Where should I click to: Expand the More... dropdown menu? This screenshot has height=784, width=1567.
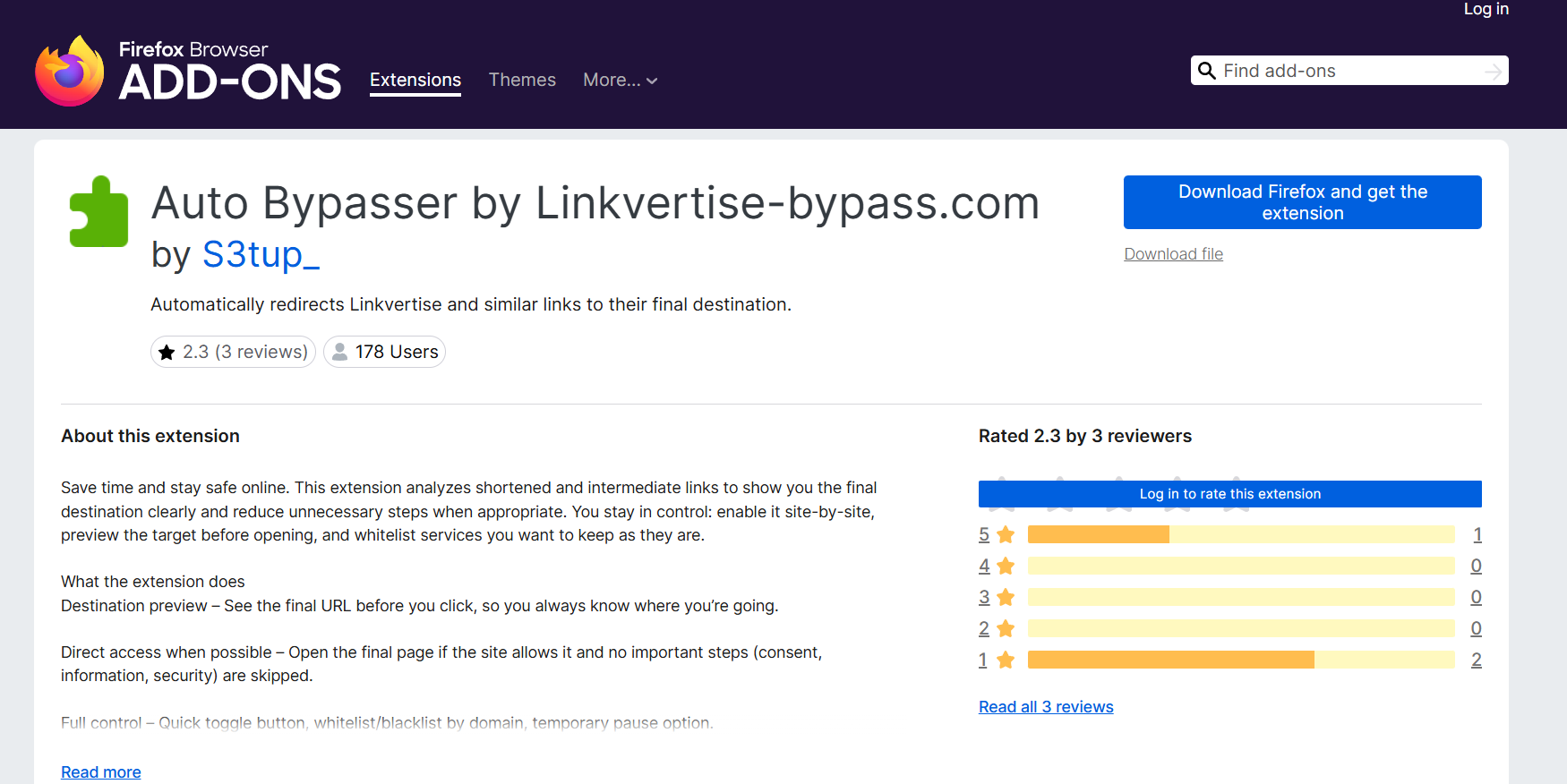pos(620,81)
